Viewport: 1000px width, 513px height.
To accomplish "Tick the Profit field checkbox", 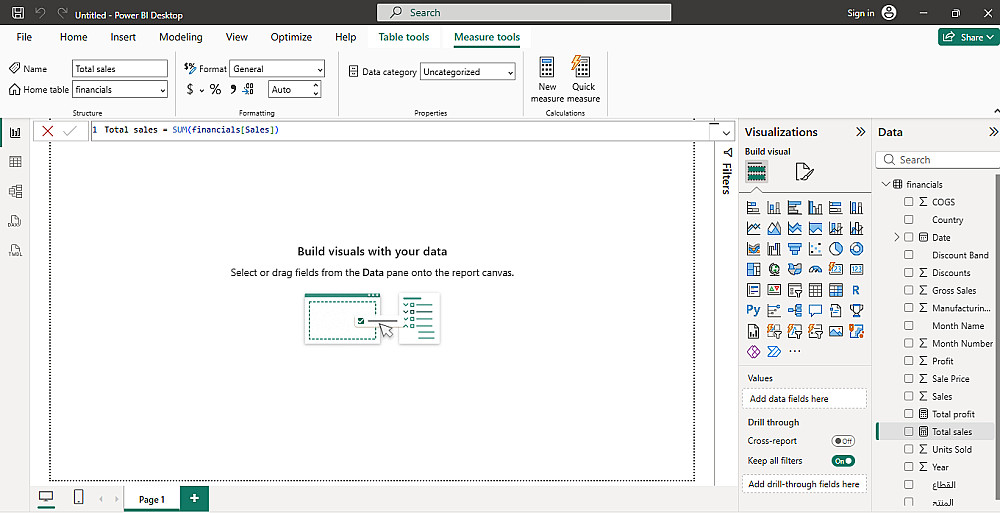I will pyautogui.click(x=909, y=361).
